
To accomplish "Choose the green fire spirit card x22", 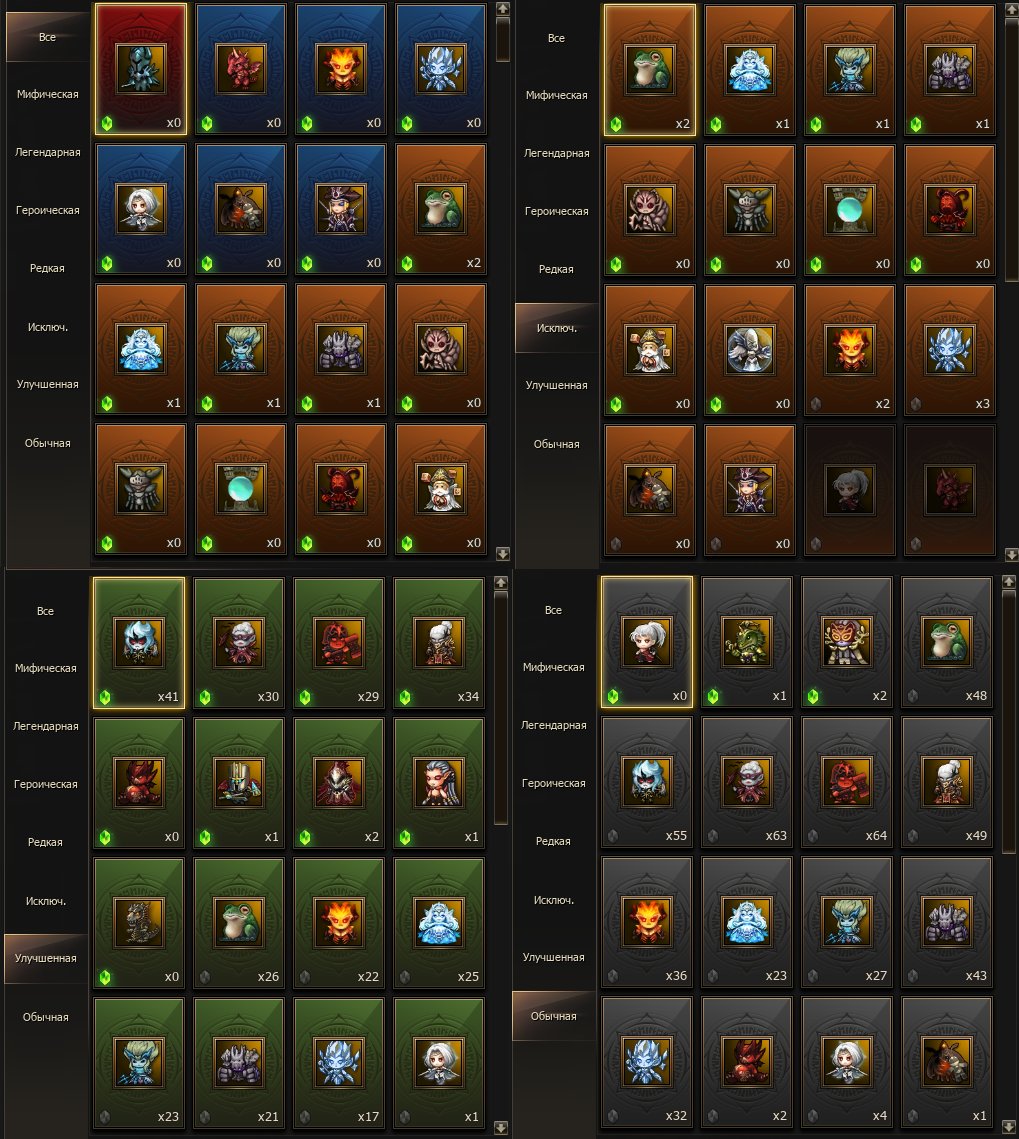I will tap(339, 923).
